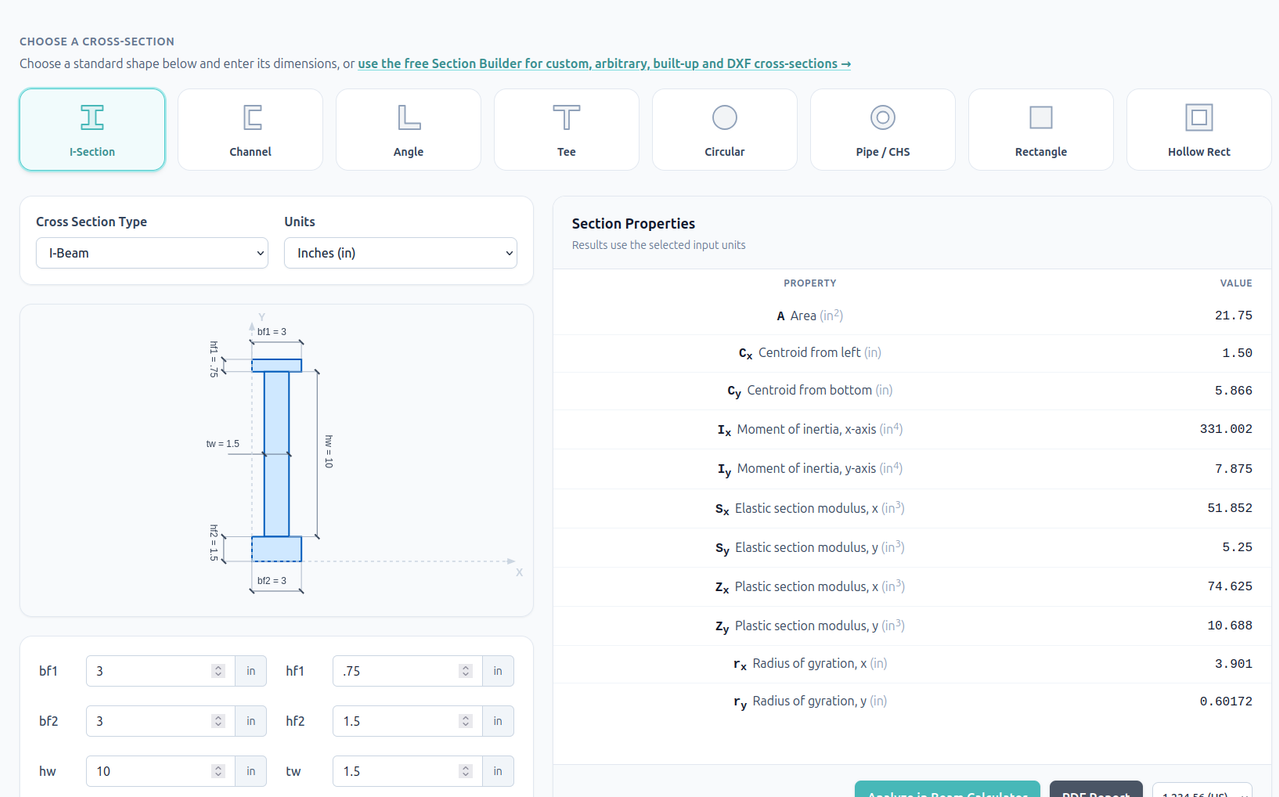This screenshot has height=797, width=1279.
Task: Open the free Section Builder link
Action: 604,63
